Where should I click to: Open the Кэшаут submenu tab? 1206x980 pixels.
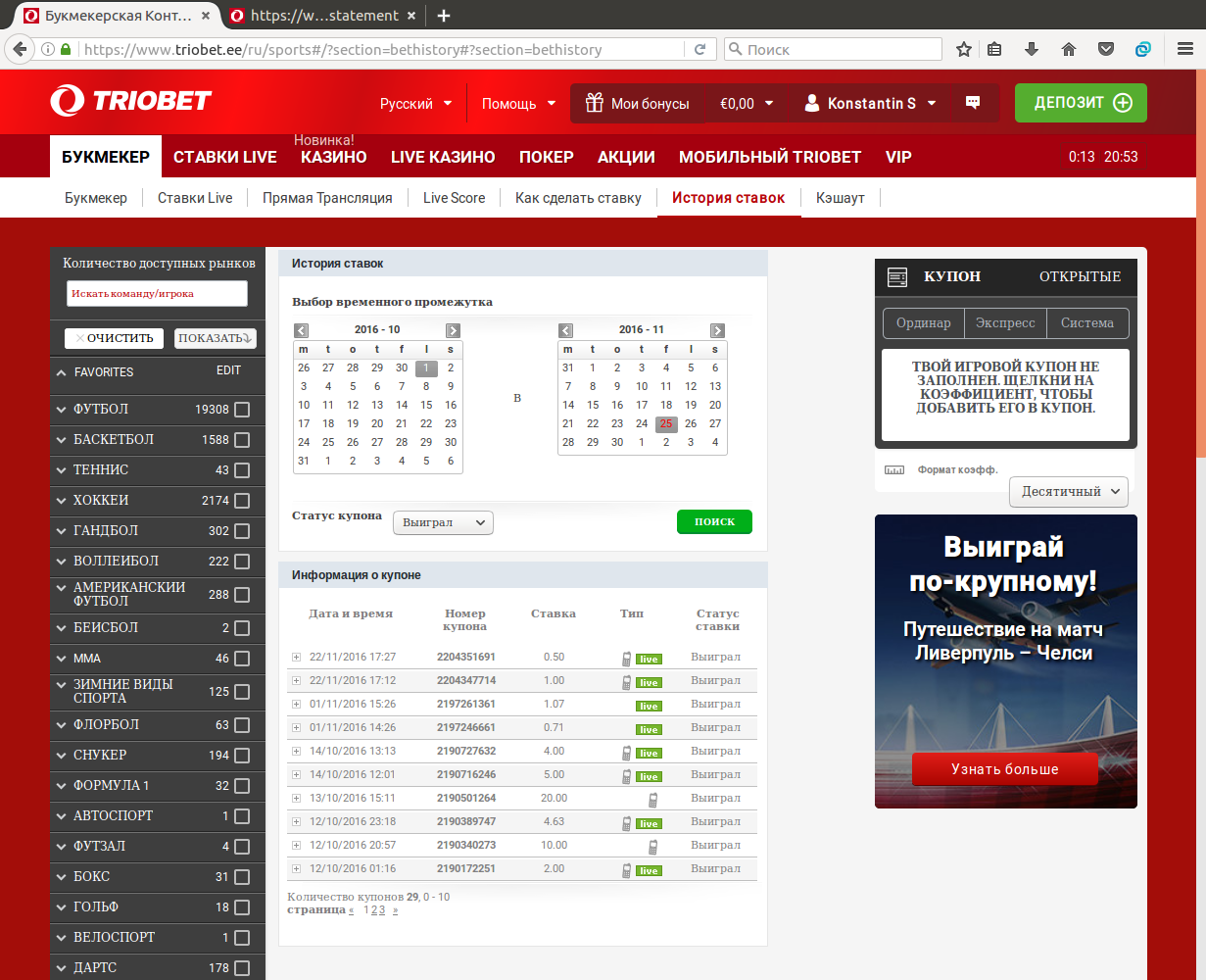(841, 198)
